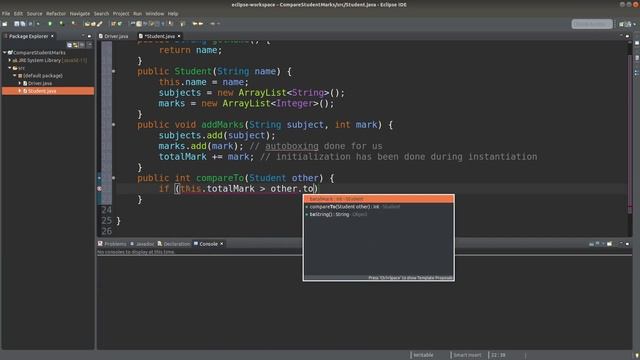The image size is (640, 360).
Task: Collapse the CompareStudentMarks project node
Action: point(4,53)
